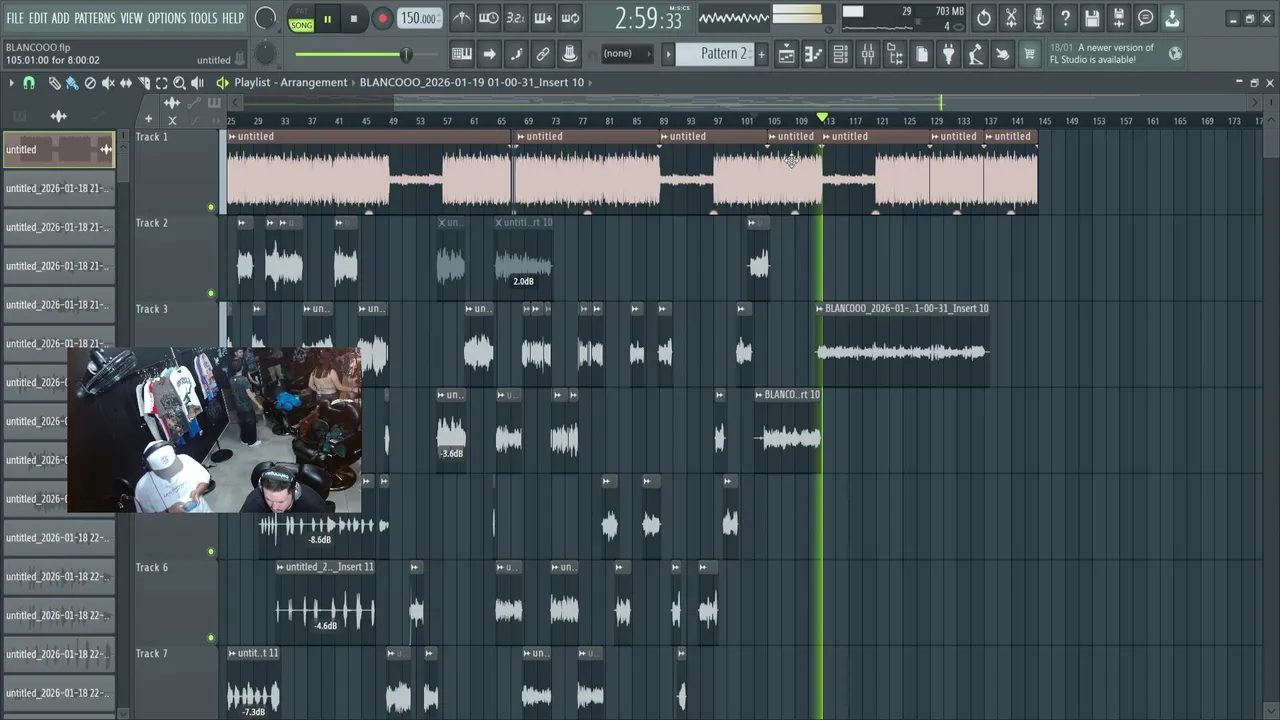This screenshot has width=1280, height=720.
Task: Click the red record button
Action: point(382,19)
